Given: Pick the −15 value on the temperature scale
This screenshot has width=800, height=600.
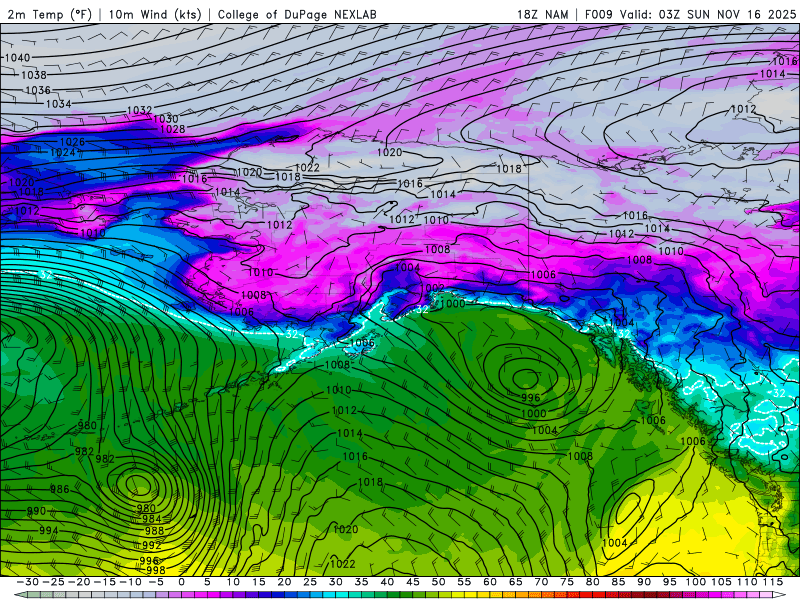Looking at the screenshot, I should (x=105, y=582).
